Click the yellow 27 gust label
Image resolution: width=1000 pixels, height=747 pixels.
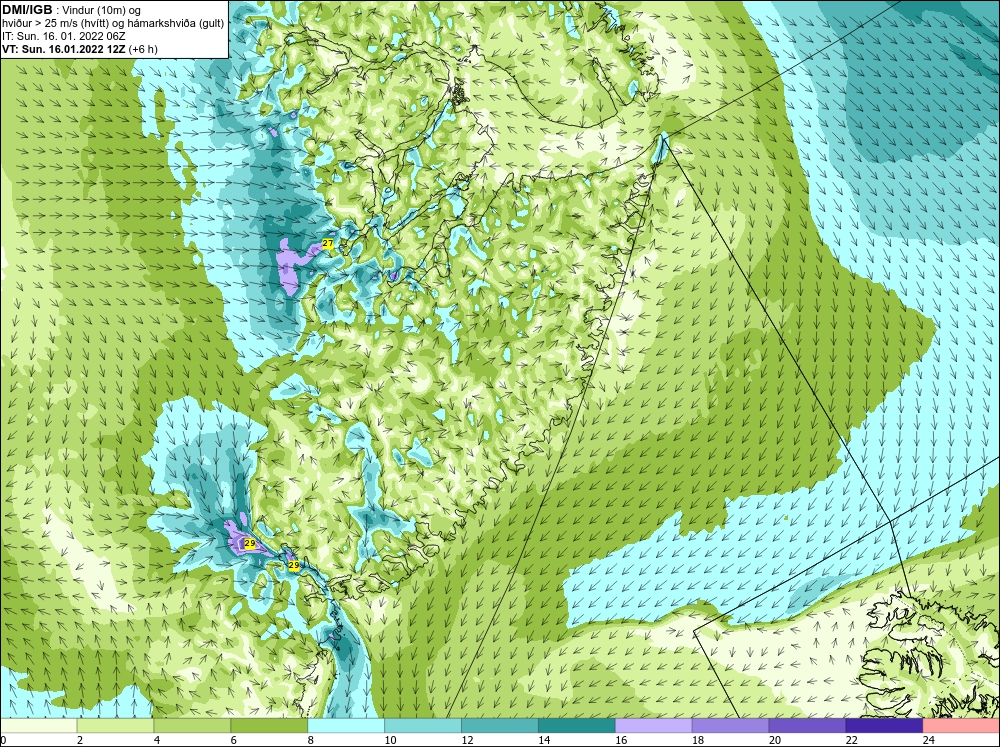[328, 244]
